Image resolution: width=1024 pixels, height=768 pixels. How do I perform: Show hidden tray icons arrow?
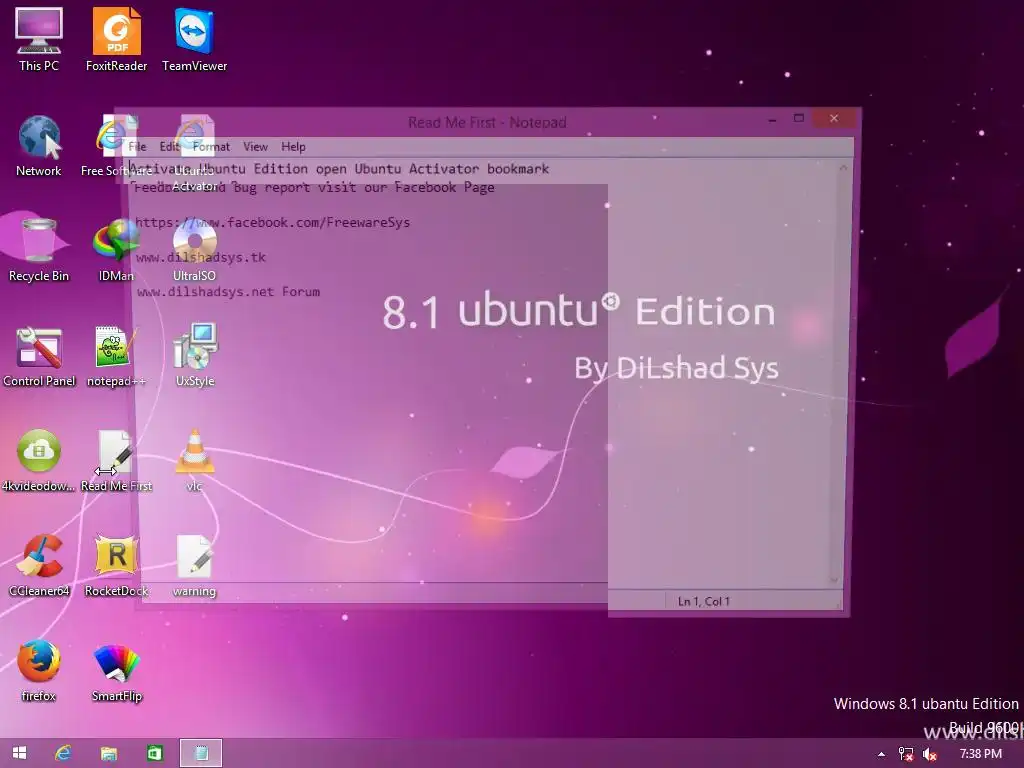pos(882,754)
